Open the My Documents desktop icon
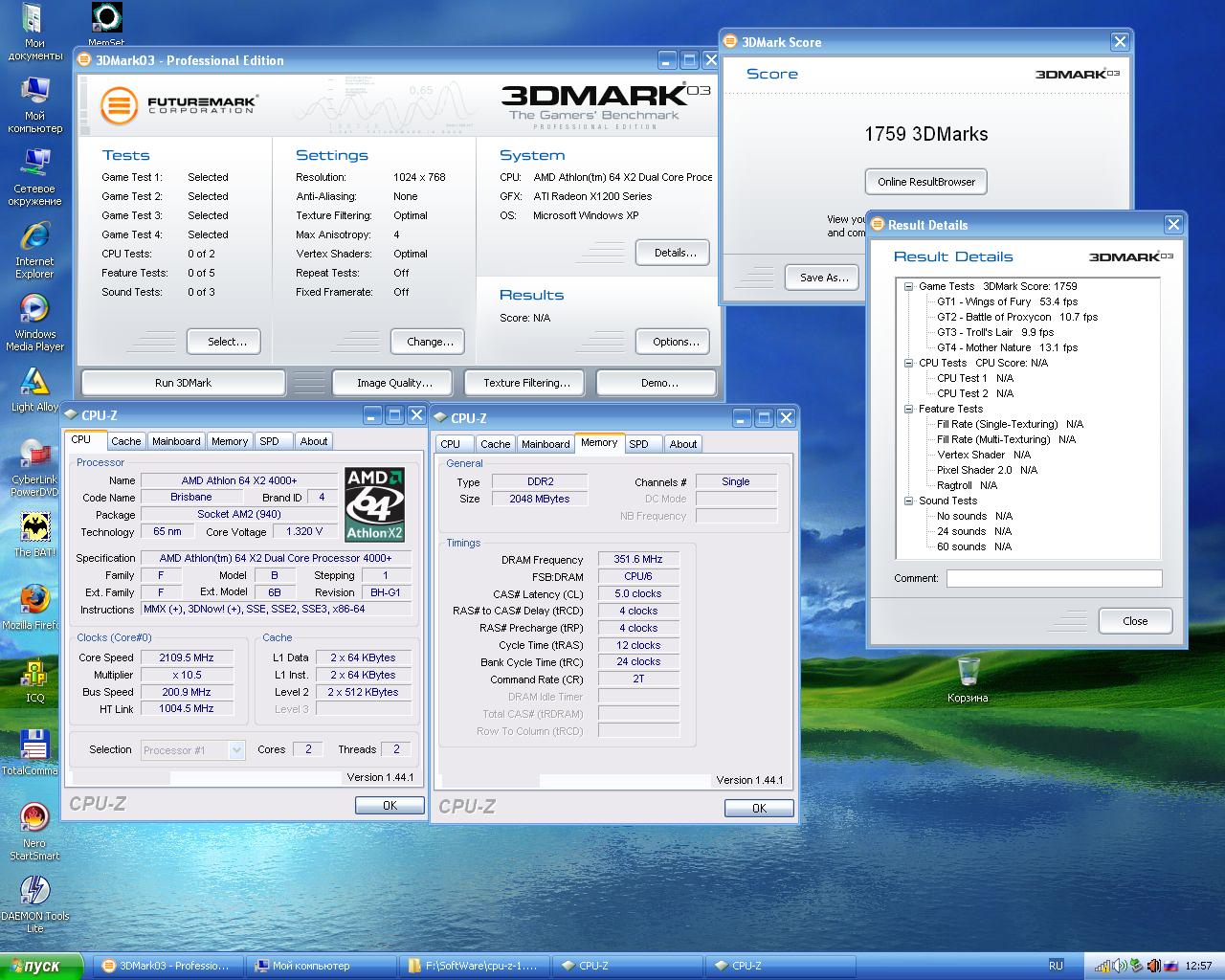1225x980 pixels. 34,32
